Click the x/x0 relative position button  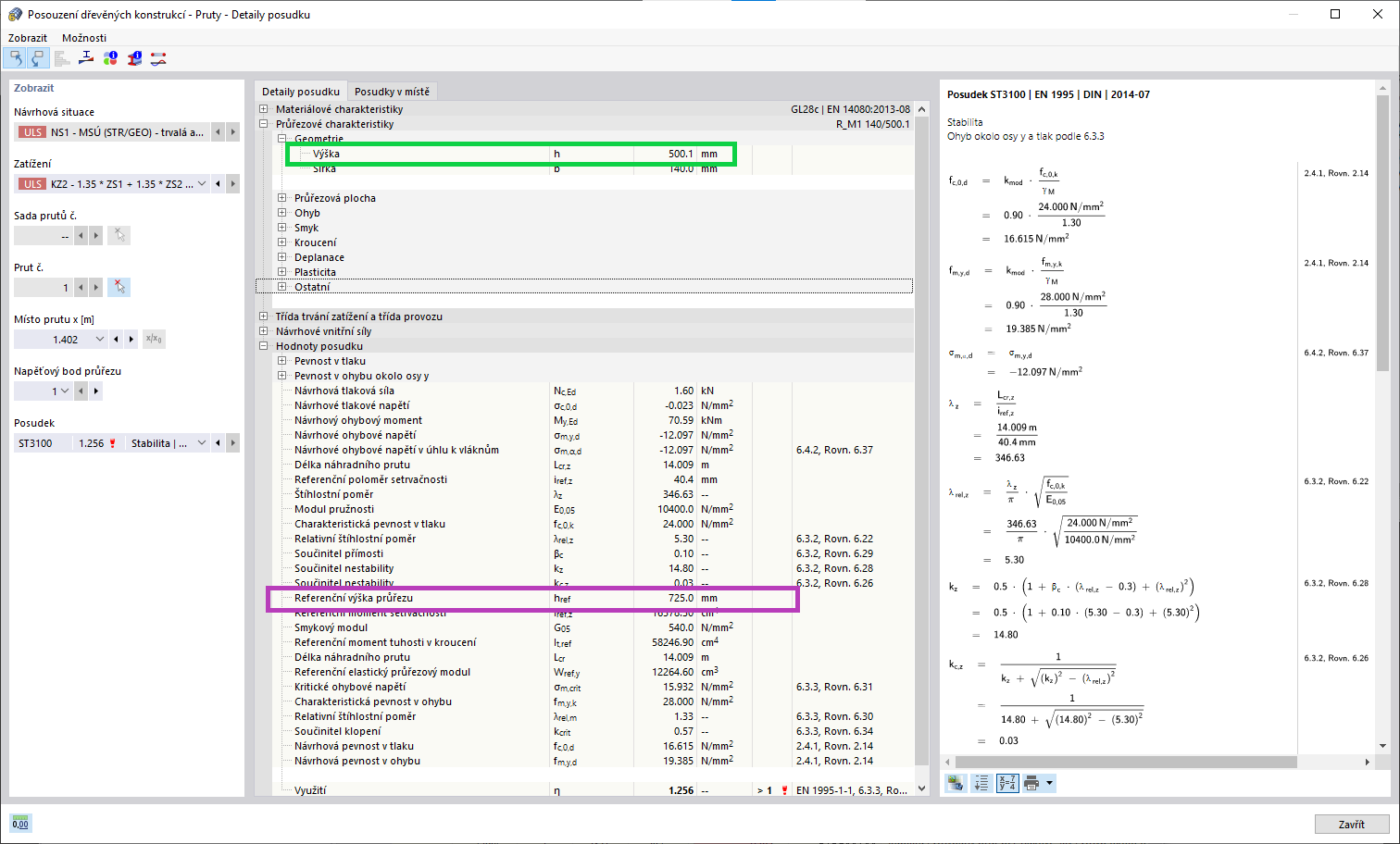pos(154,339)
